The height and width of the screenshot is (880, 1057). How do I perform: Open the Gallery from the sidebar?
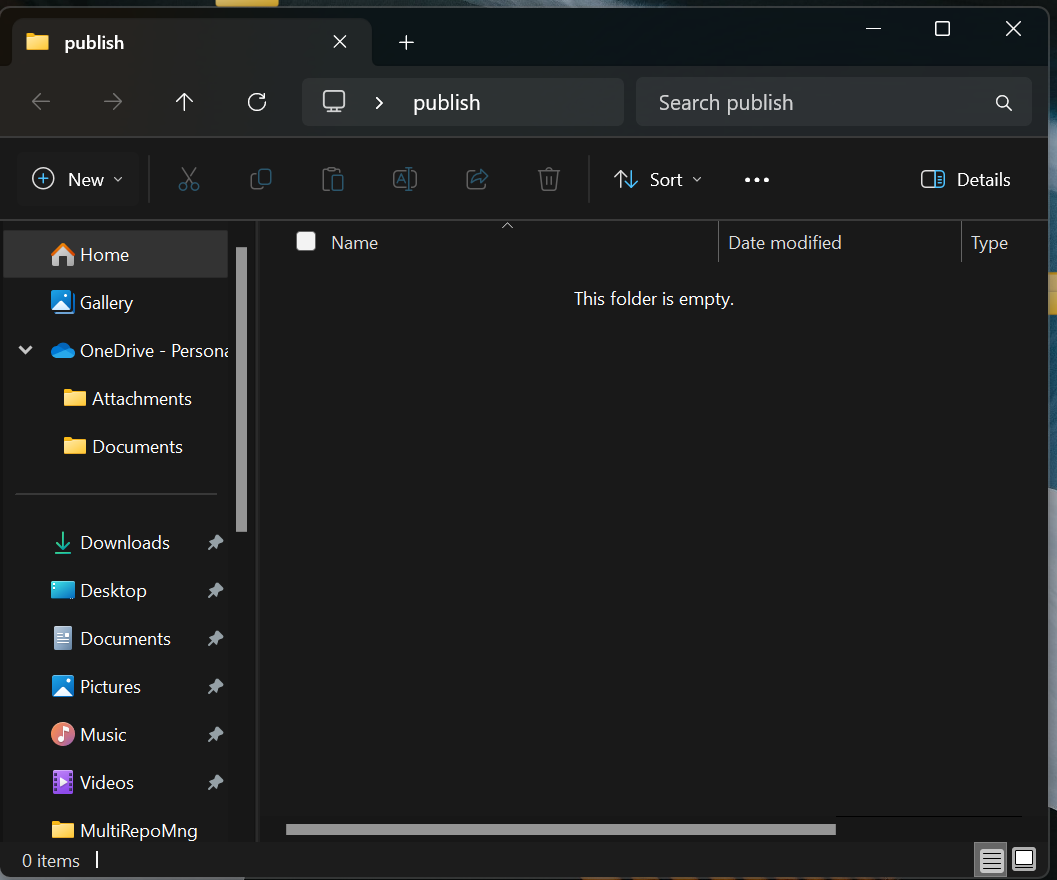(104, 302)
